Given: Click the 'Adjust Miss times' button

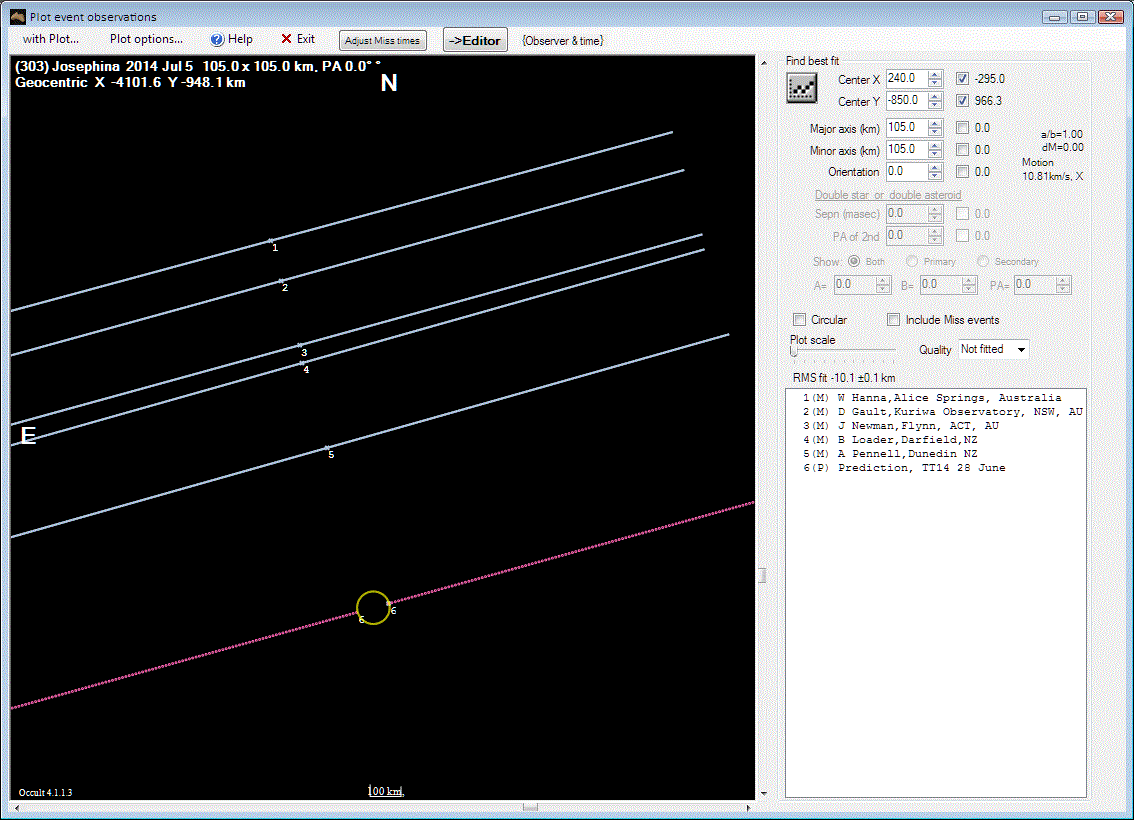Looking at the screenshot, I should coord(383,40).
